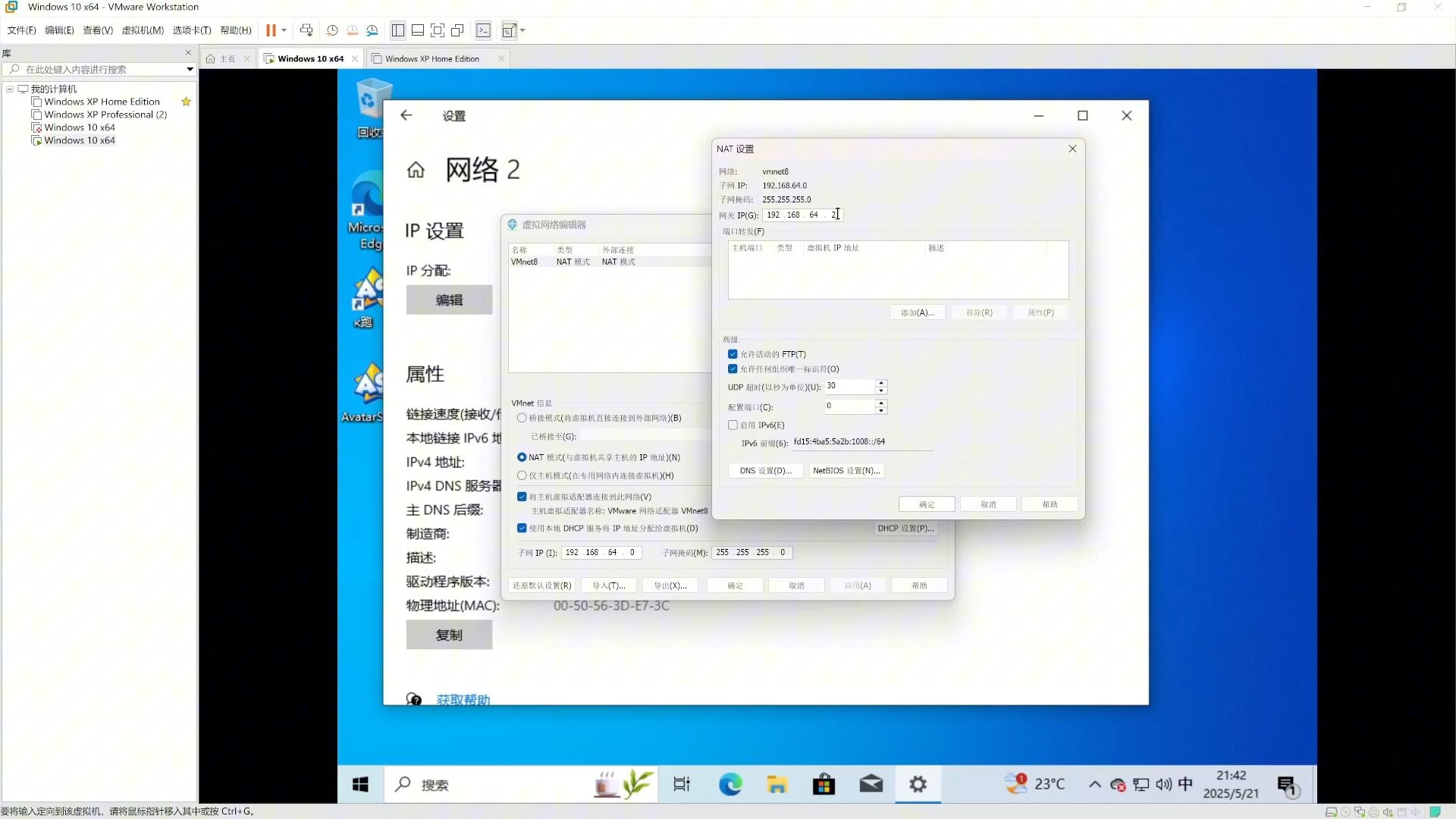Open the 文件(F) menu
The height and width of the screenshot is (819, 1456).
(x=21, y=30)
